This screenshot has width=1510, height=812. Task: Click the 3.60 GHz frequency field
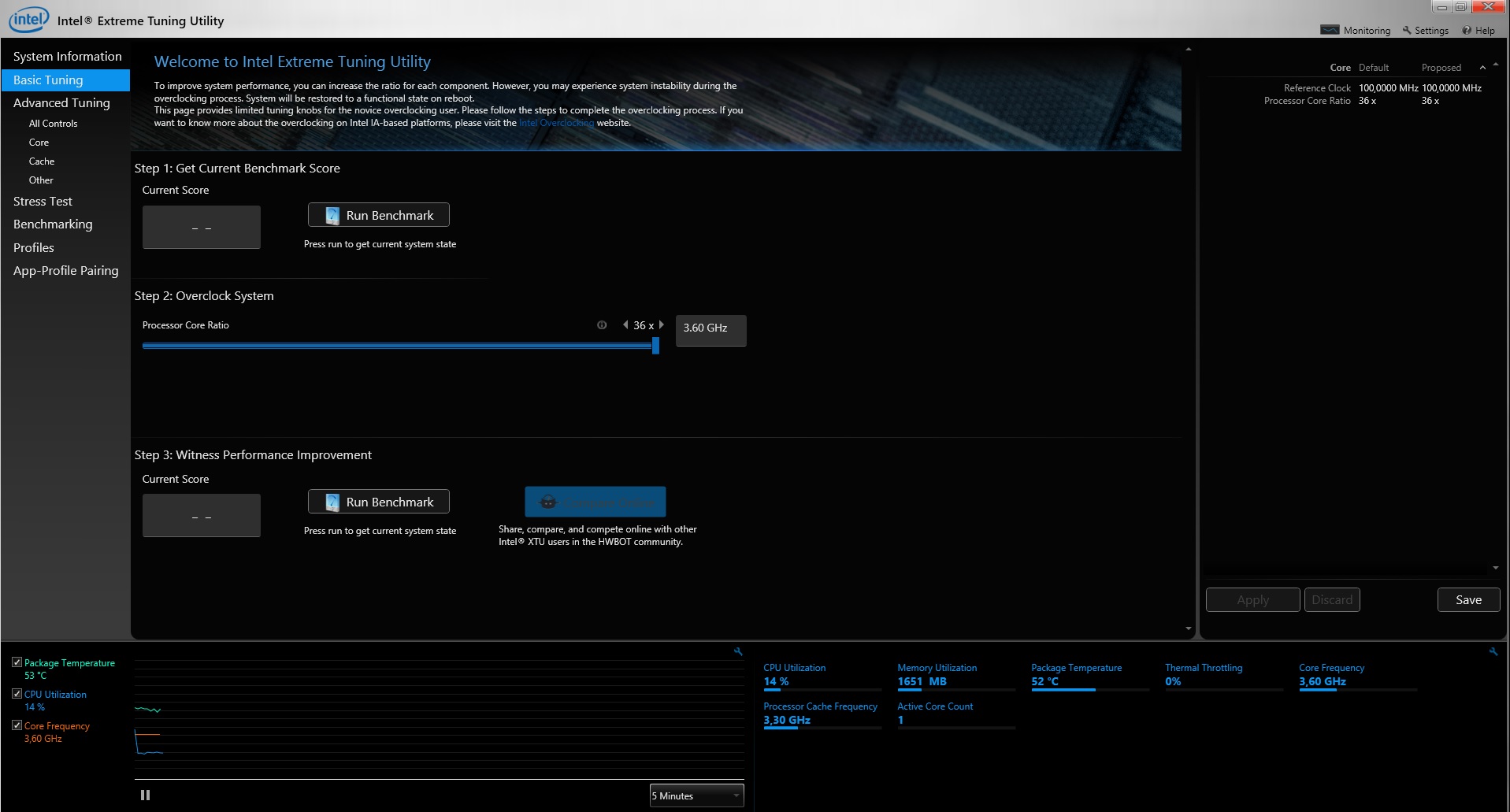[x=710, y=330]
